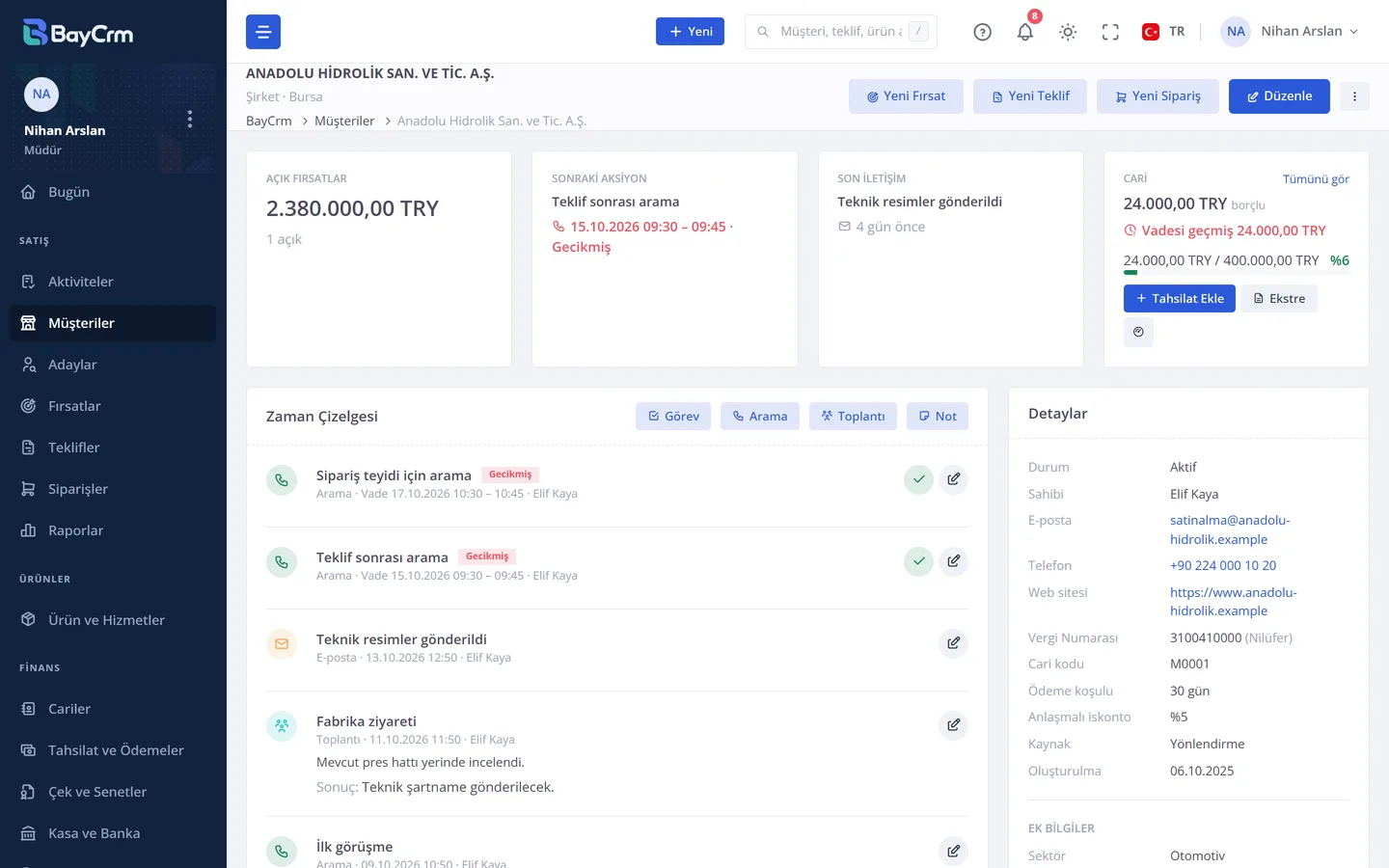Open Aktiviteler in sidebar

click(x=113, y=282)
